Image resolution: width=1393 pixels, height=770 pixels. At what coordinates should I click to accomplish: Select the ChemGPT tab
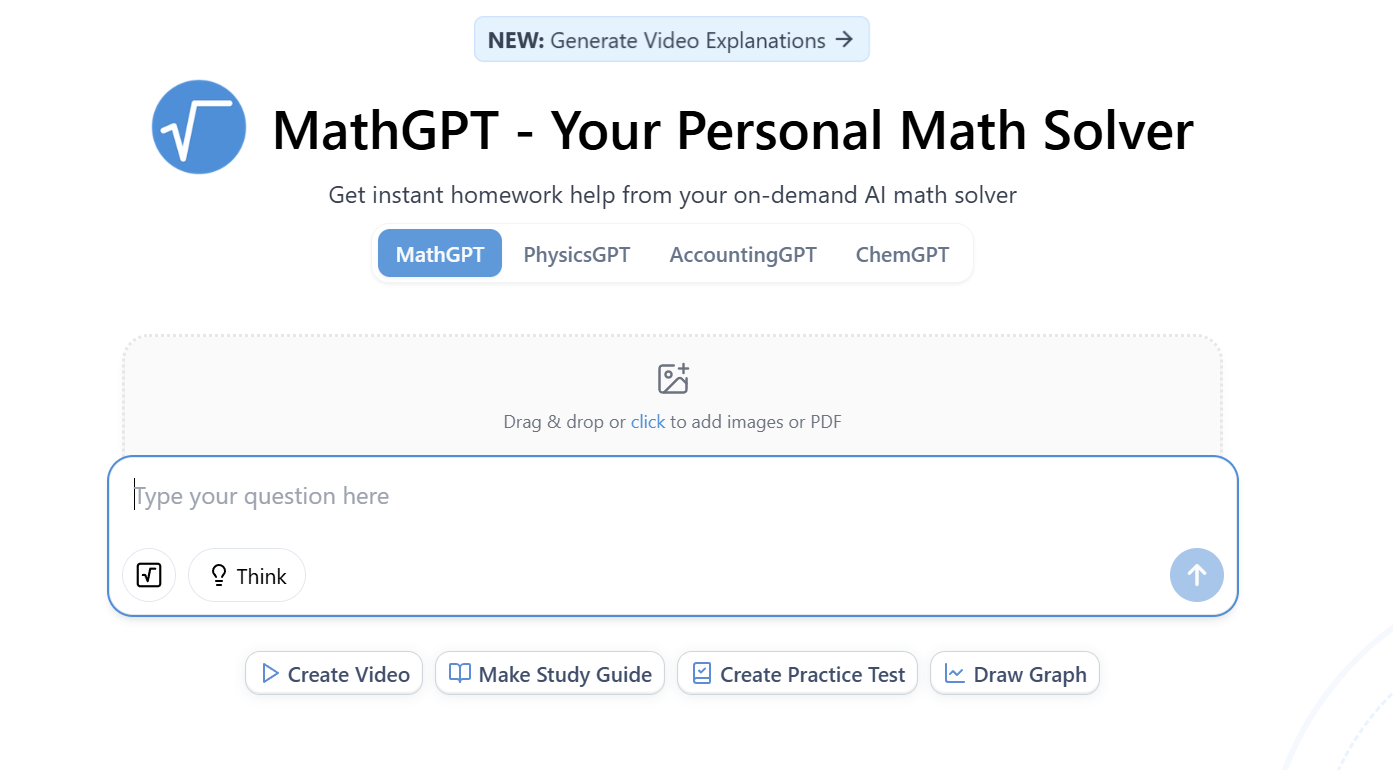tap(902, 254)
